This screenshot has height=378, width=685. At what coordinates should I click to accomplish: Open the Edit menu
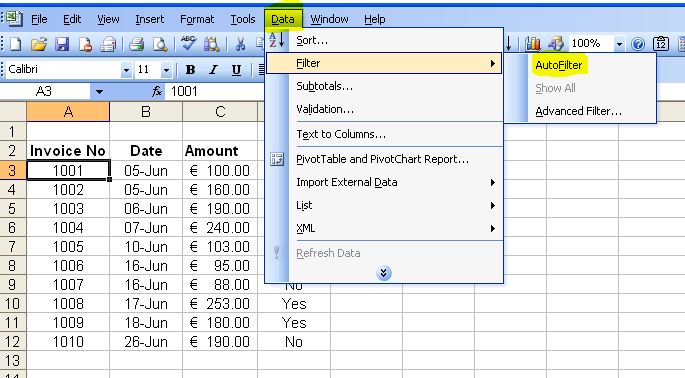point(72,19)
